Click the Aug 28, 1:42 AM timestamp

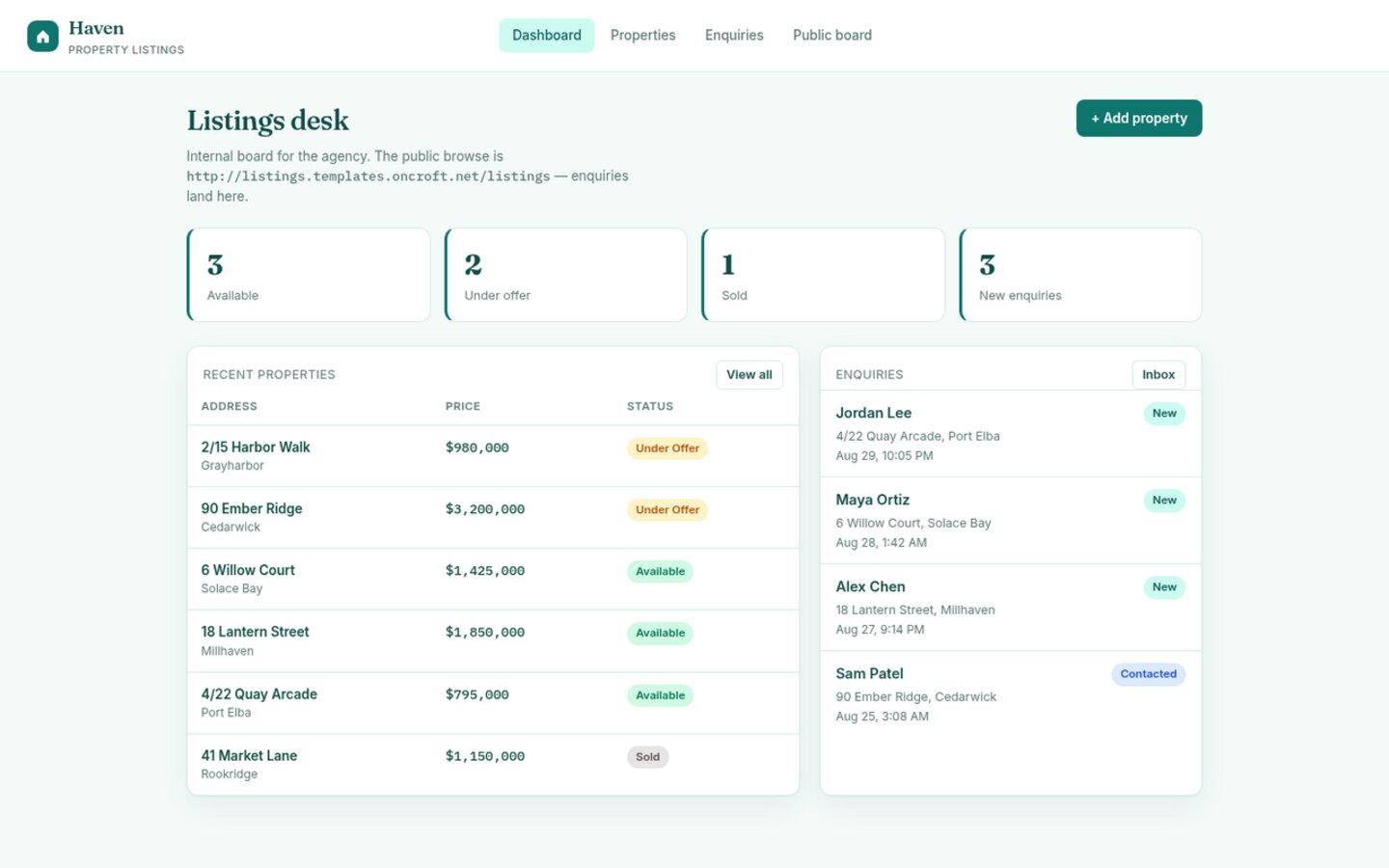pyautogui.click(x=881, y=543)
